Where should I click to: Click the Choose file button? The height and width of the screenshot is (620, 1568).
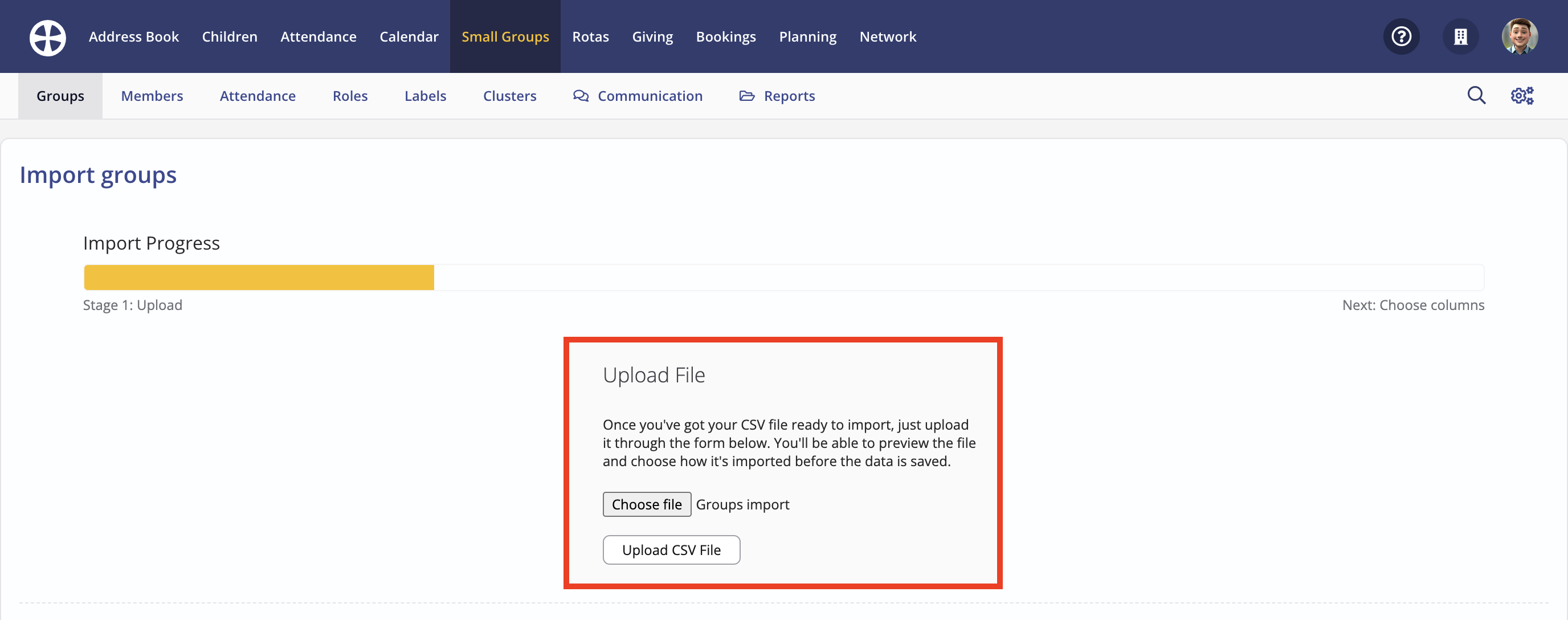[x=647, y=504]
